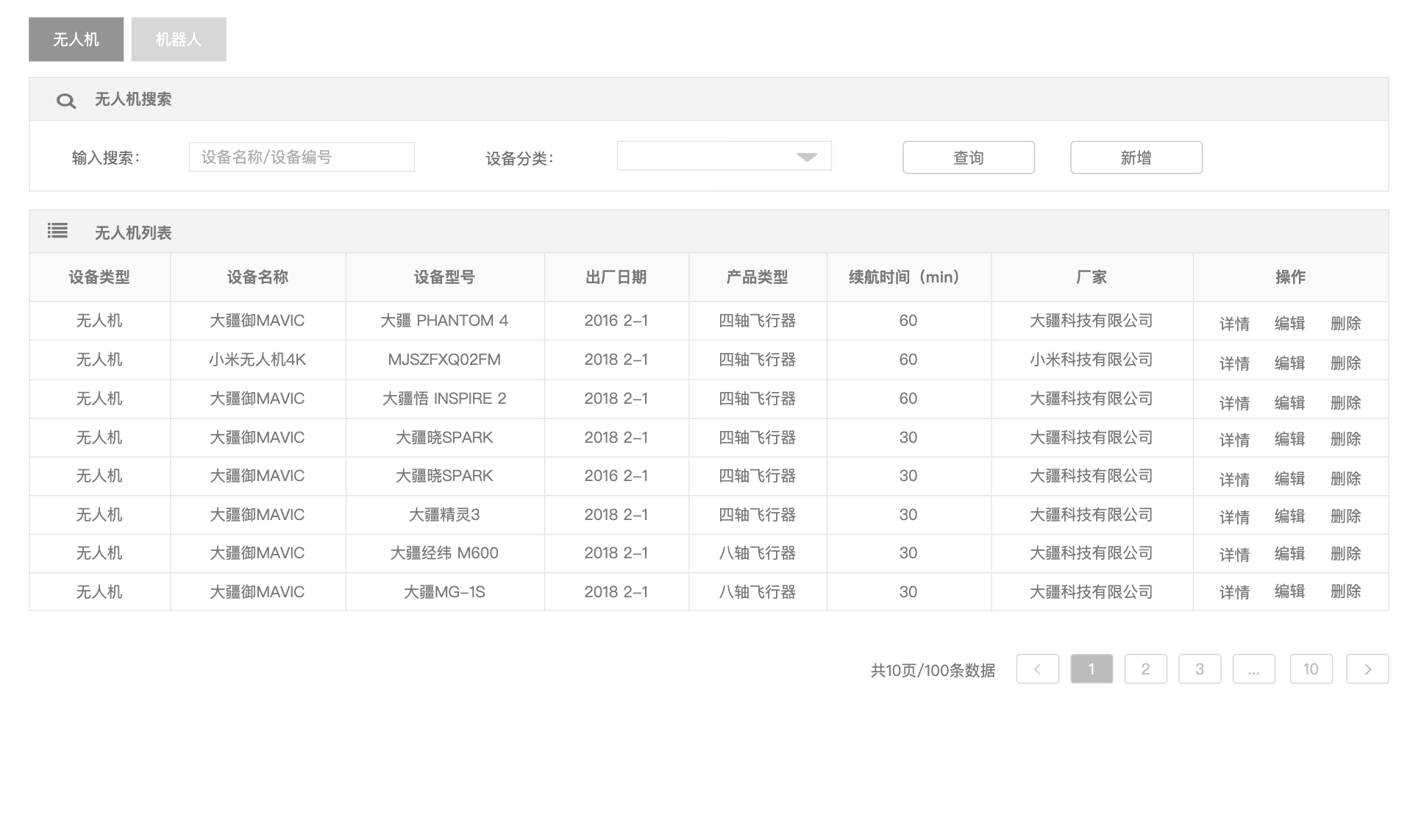Switch to the 无人机 tab
1424x840 pixels.
[76, 40]
